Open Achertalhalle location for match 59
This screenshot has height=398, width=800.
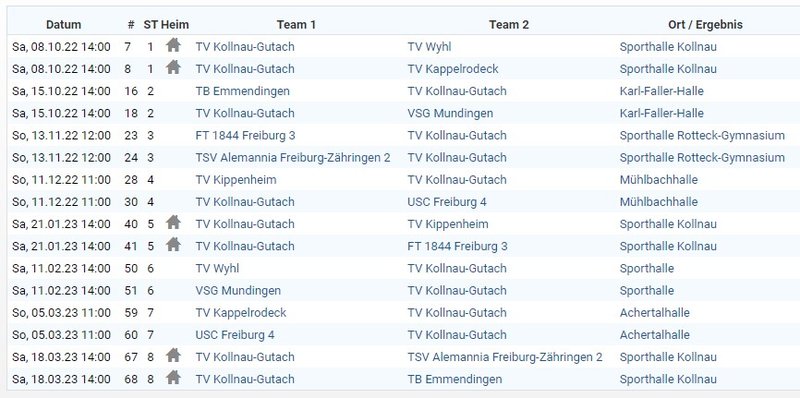[x=654, y=313]
